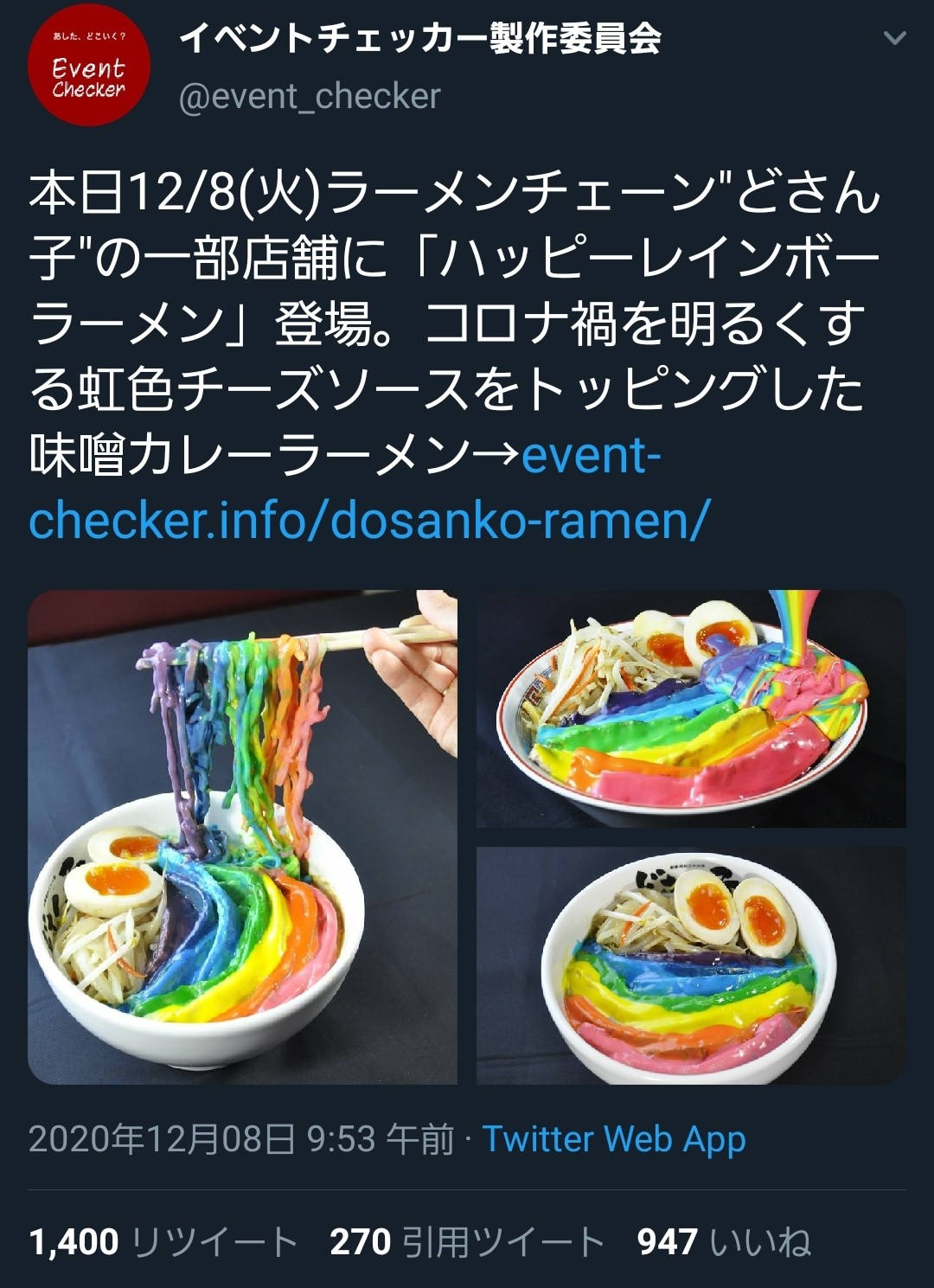Screen dimensions: 934x1288
Task: Click the Twitter Web App source link
Action: [x=614, y=1139]
